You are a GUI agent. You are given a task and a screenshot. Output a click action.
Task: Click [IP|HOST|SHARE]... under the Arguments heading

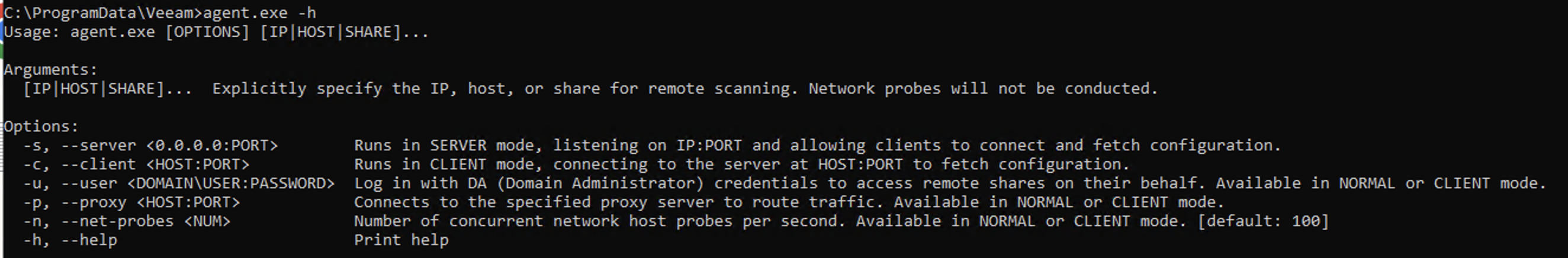pos(107,89)
